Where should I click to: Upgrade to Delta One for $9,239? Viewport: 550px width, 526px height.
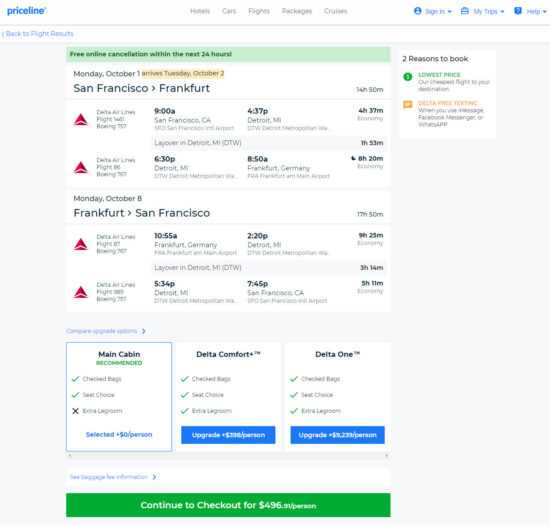(x=337, y=435)
